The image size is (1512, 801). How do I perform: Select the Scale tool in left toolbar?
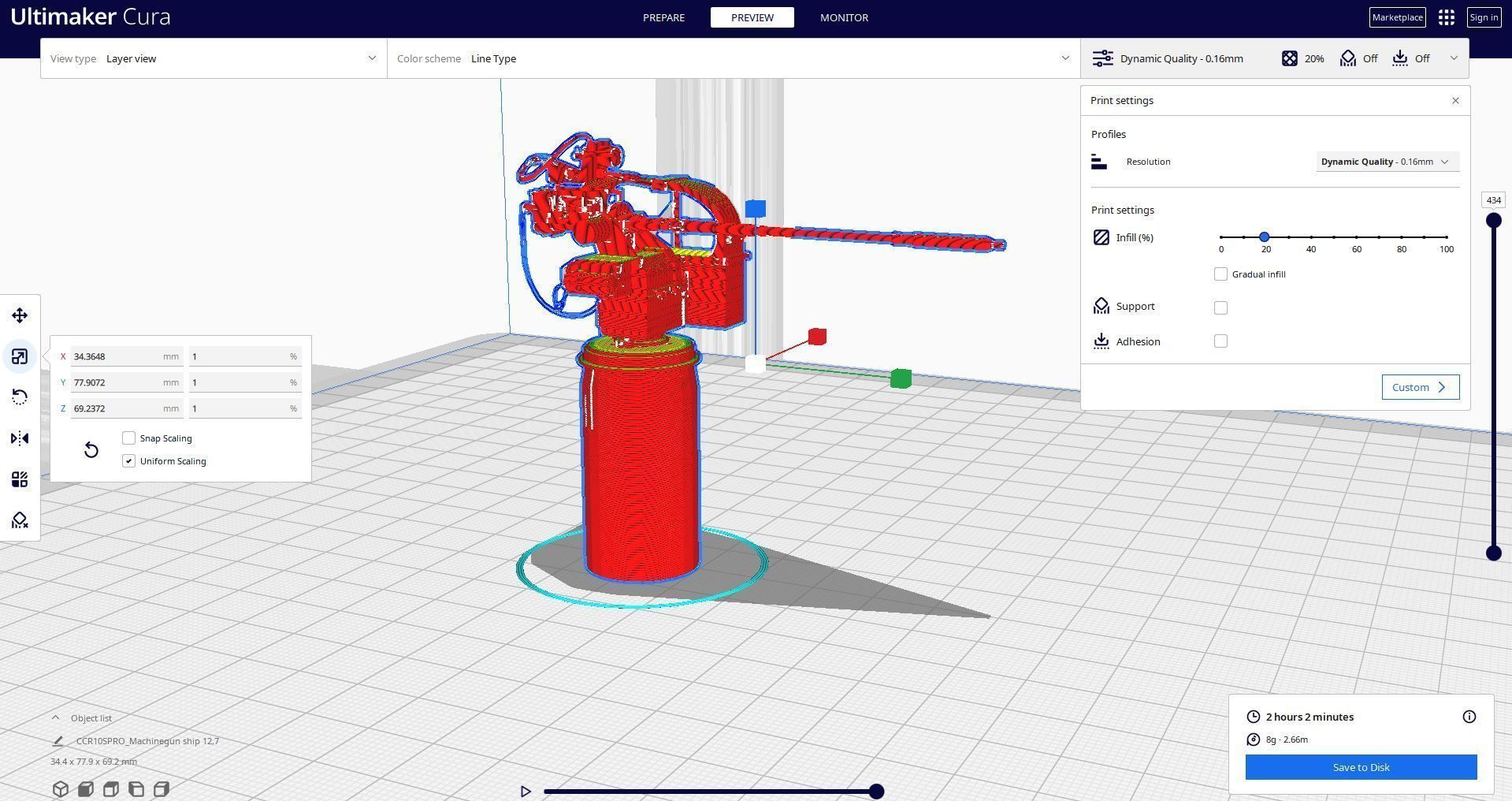(x=20, y=356)
